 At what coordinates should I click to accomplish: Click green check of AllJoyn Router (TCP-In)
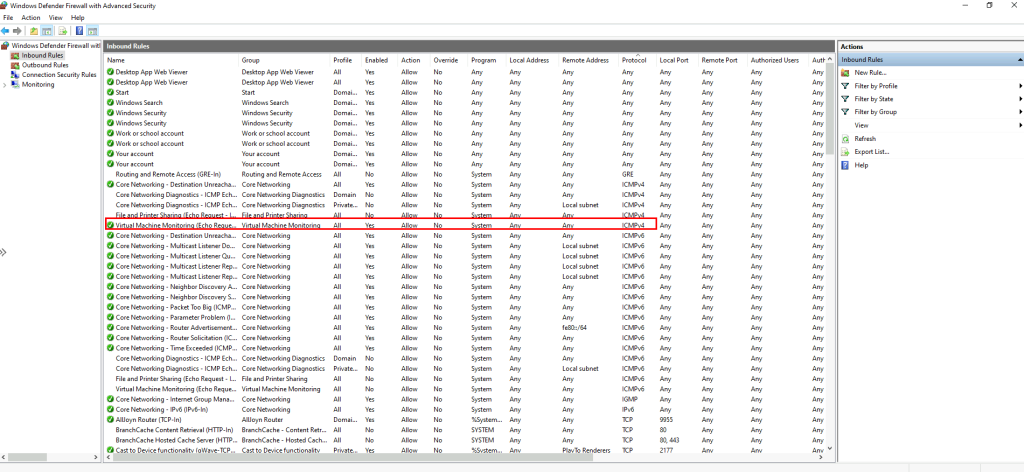click(x=110, y=420)
